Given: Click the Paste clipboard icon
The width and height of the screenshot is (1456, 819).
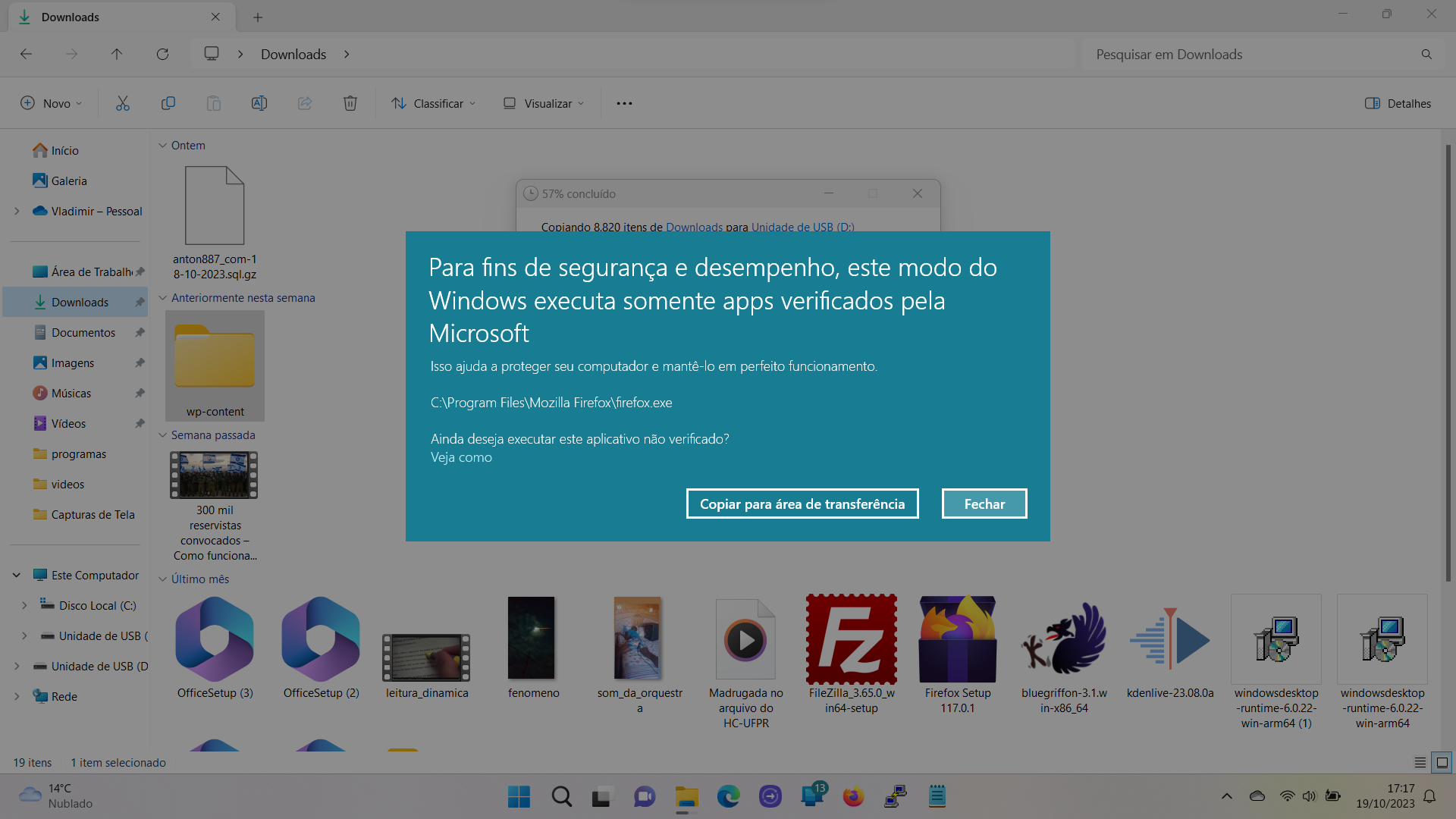Looking at the screenshot, I should click(x=214, y=103).
